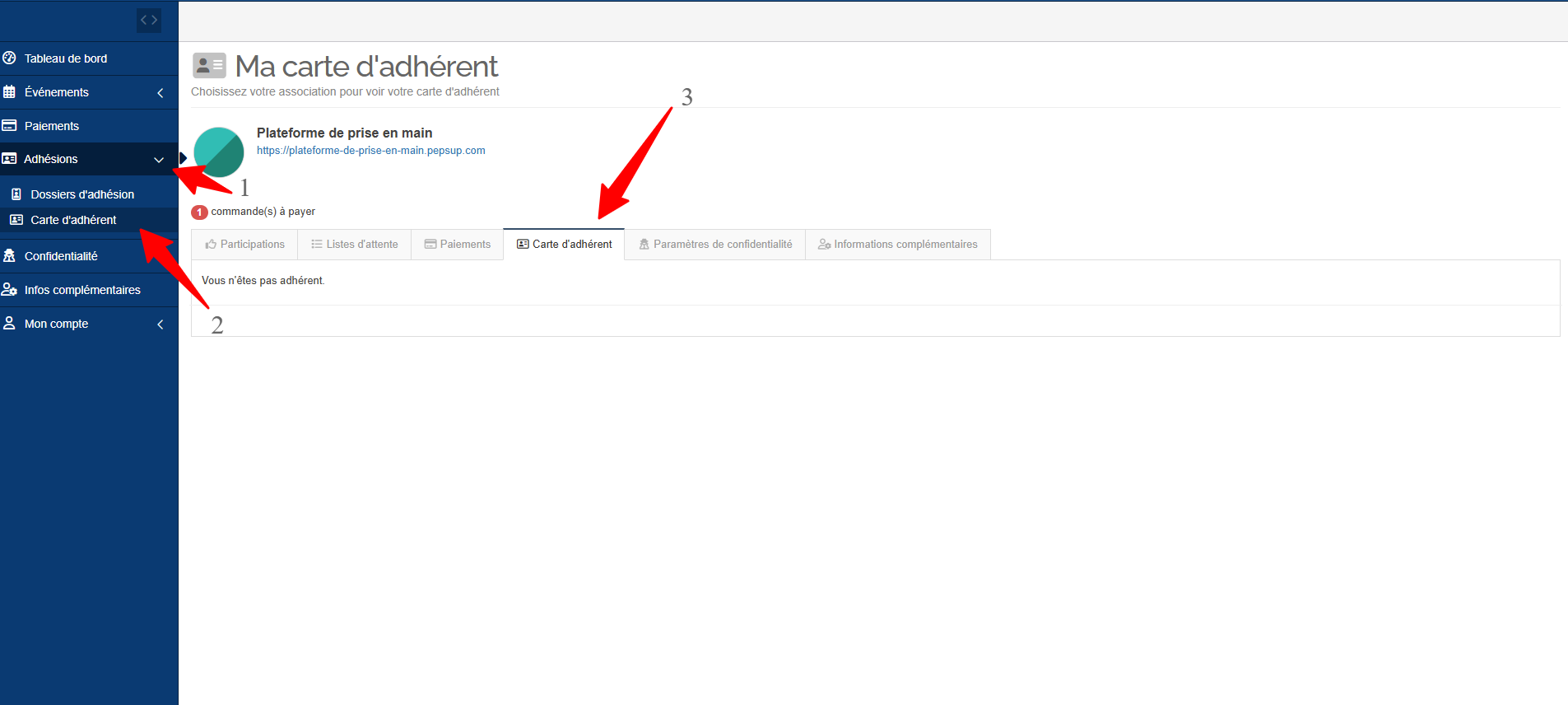Switch to the Participations tab

(x=244, y=245)
